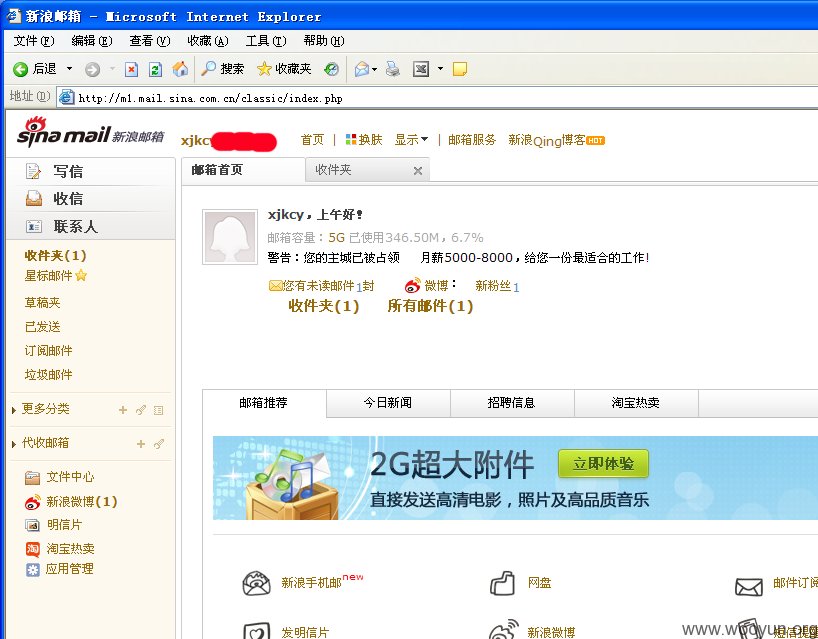Close the 收件夹 tab

[x=417, y=171]
